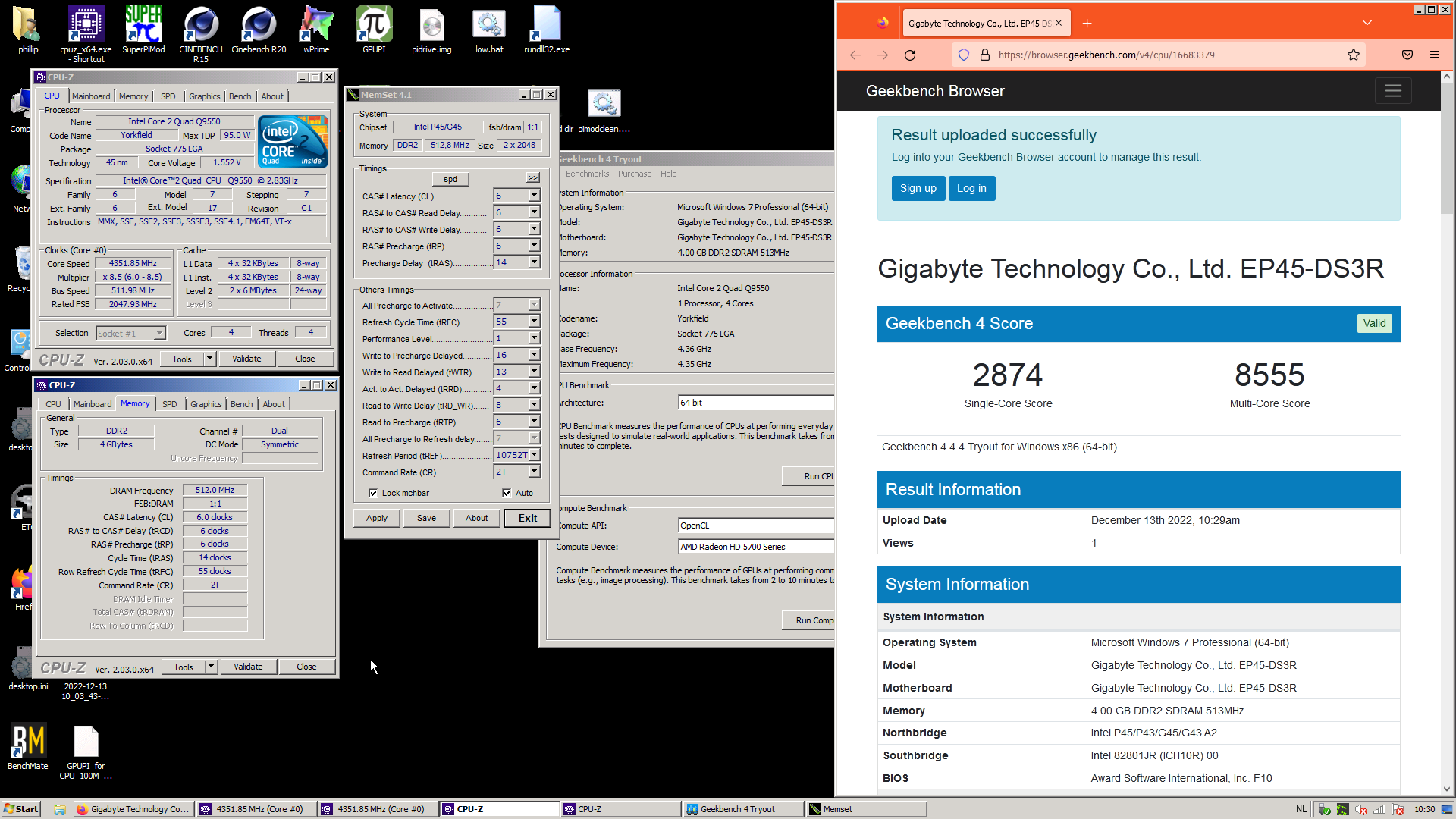Open the Geekbench Browser hamburger menu
Image resolution: width=1456 pixels, height=819 pixels.
[1393, 91]
